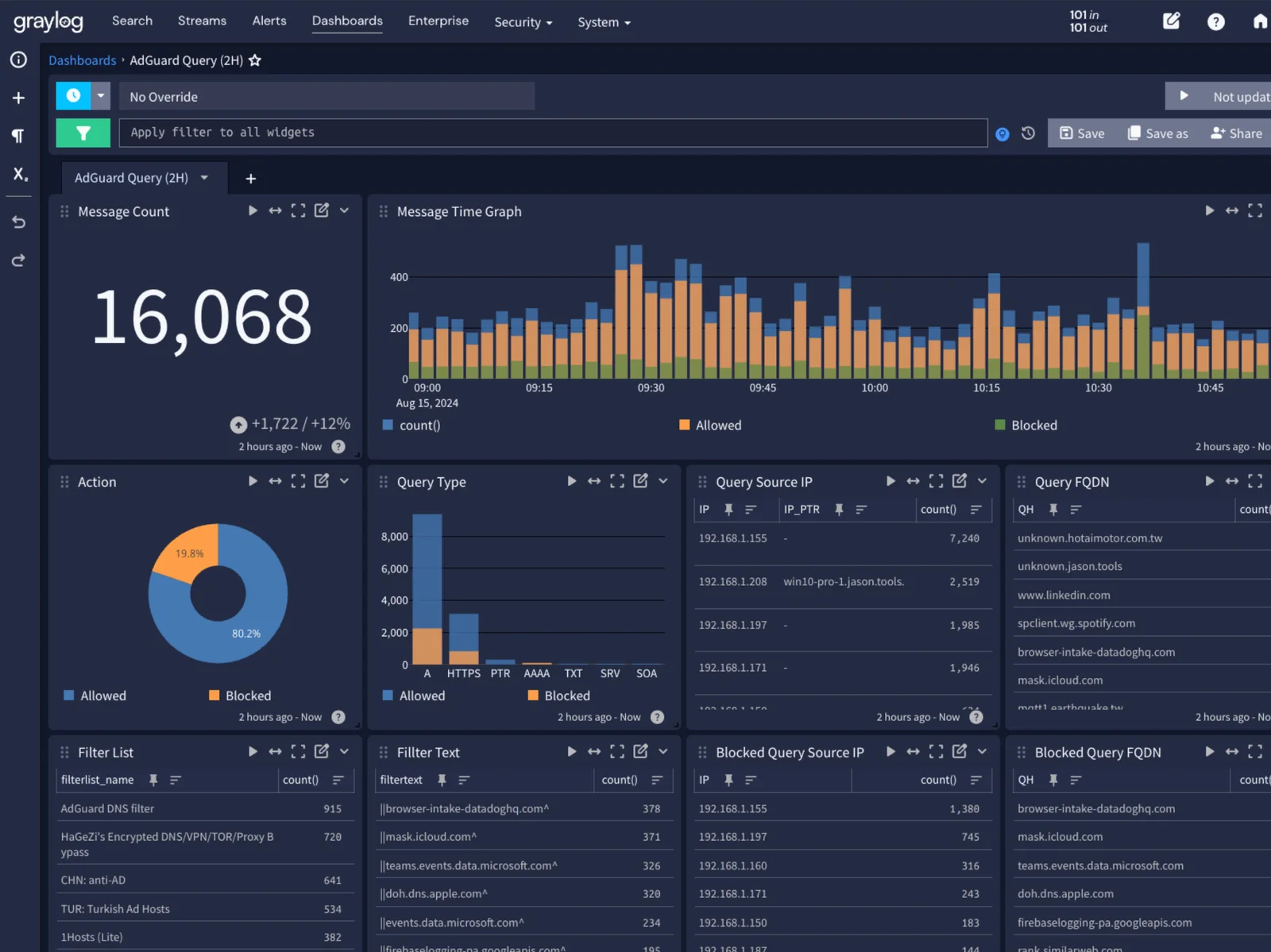Pin the filterlist_name column
This screenshot has width=1271, height=952.
pos(153,780)
